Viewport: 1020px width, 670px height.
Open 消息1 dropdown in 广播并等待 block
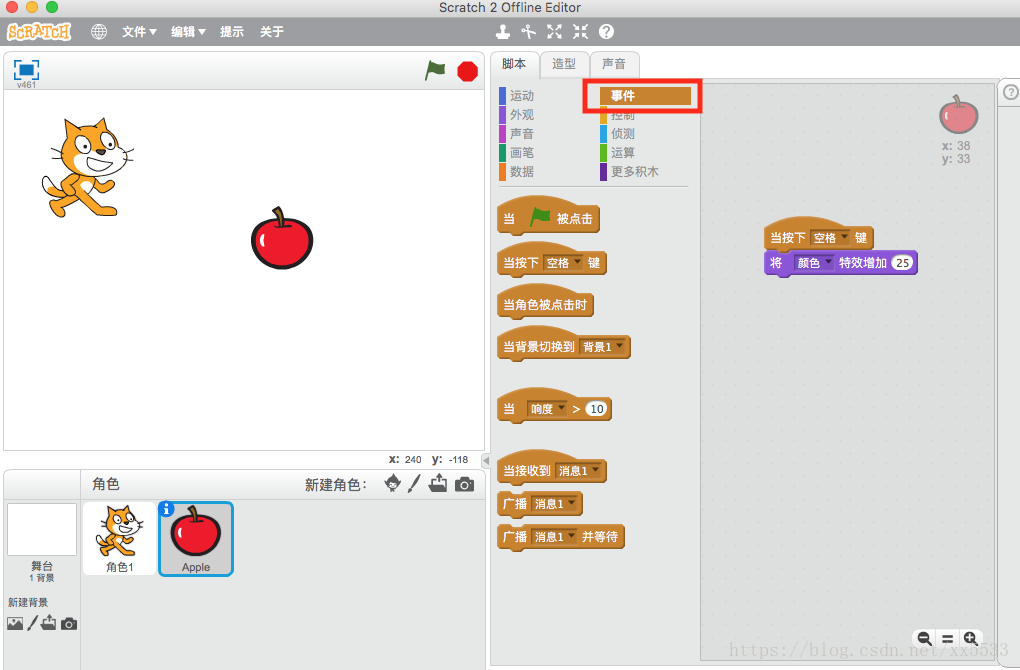[x=554, y=537]
